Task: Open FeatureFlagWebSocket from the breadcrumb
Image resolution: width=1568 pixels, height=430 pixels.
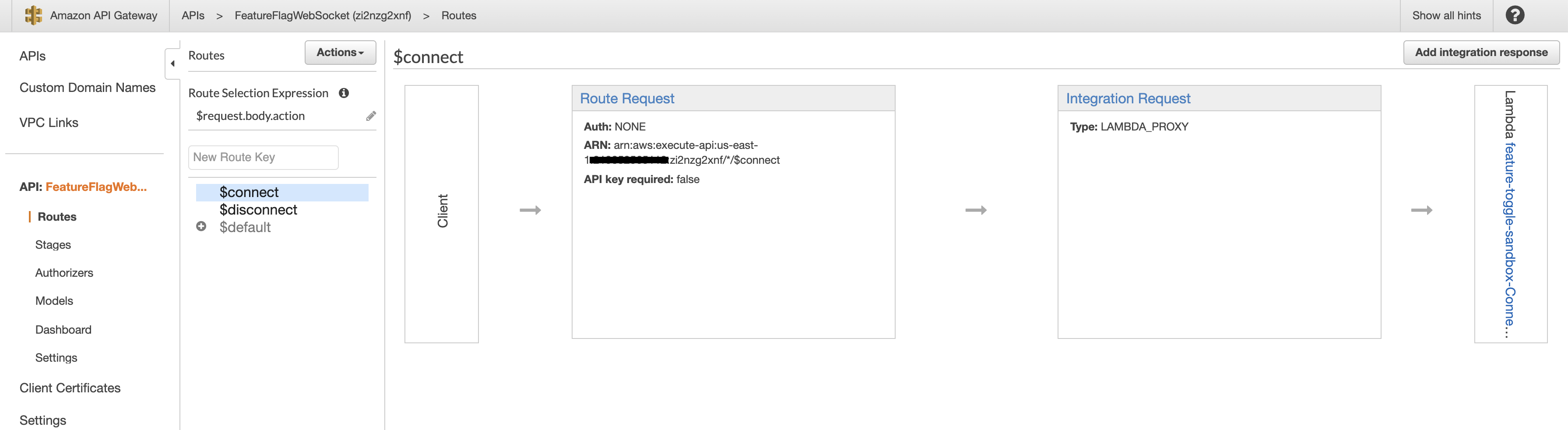Action: click(x=323, y=15)
